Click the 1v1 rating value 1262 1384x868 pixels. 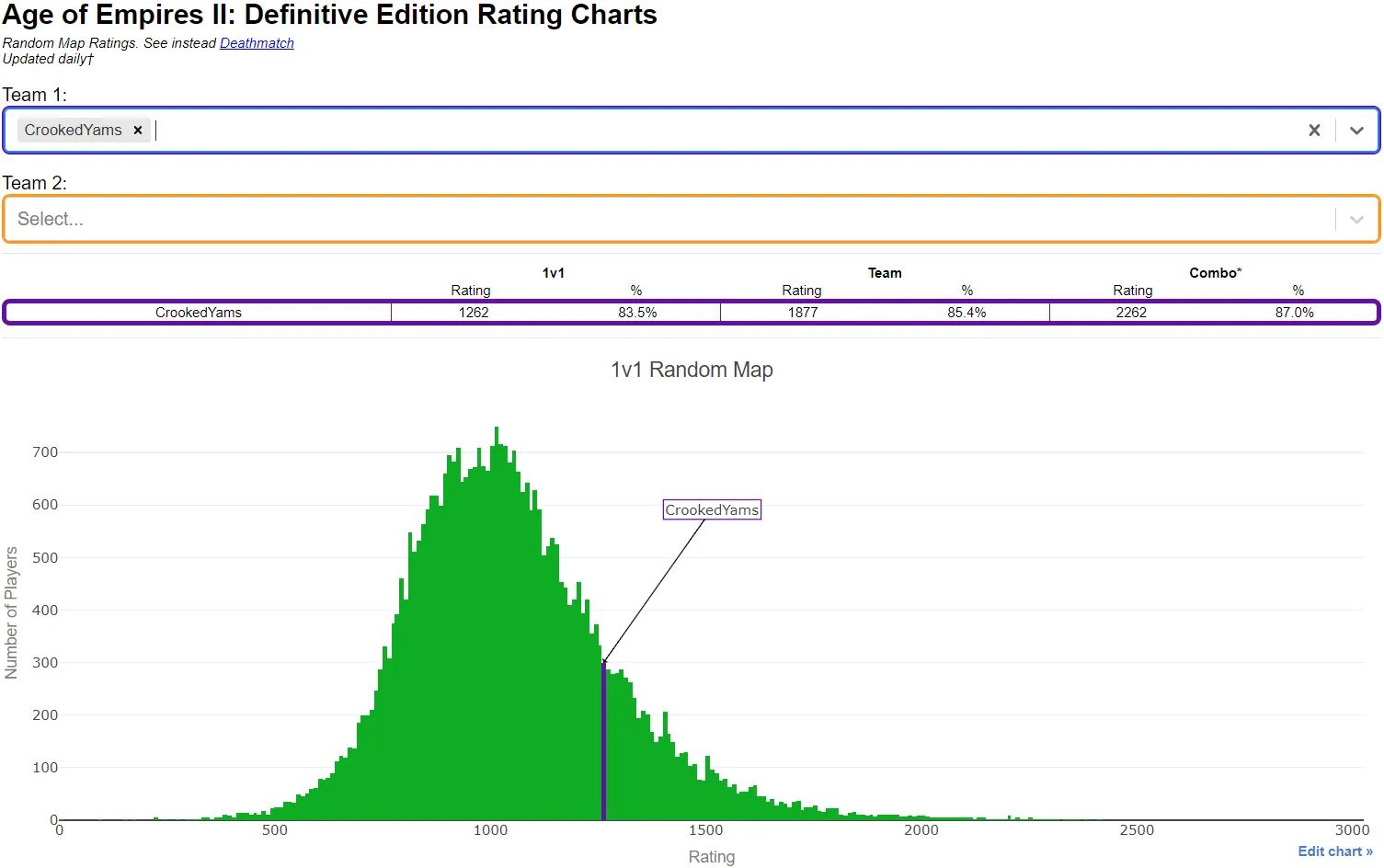point(474,313)
